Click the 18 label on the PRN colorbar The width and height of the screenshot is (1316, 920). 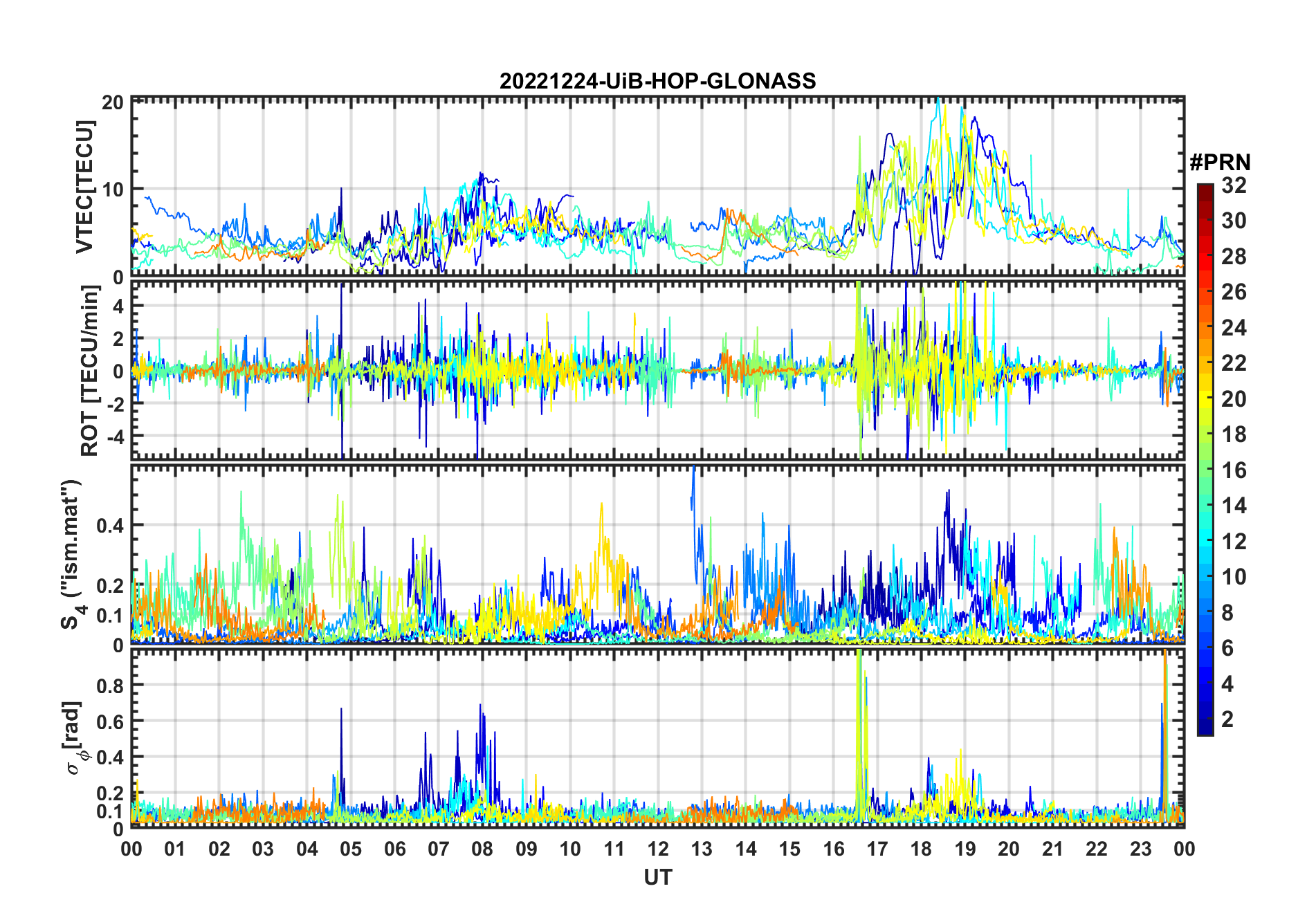[x=1234, y=434]
